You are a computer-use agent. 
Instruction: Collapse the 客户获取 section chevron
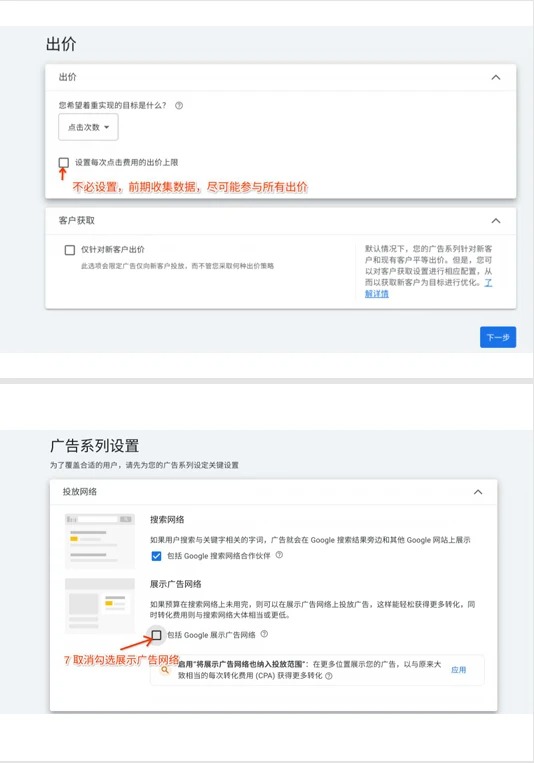point(496,221)
